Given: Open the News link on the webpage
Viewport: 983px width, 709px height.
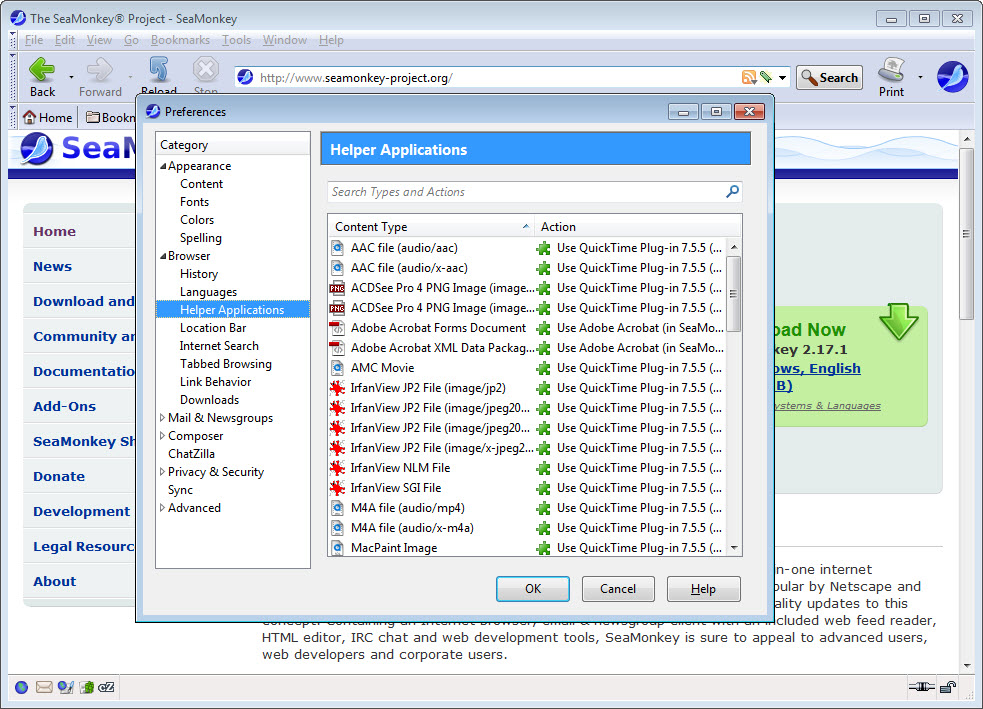Looking at the screenshot, I should 53,266.
